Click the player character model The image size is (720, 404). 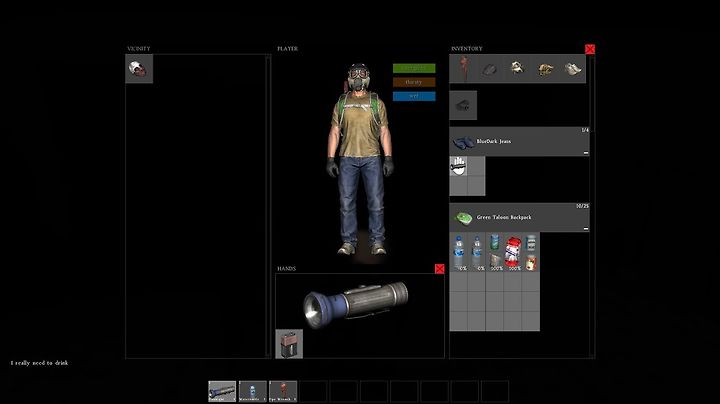point(360,159)
